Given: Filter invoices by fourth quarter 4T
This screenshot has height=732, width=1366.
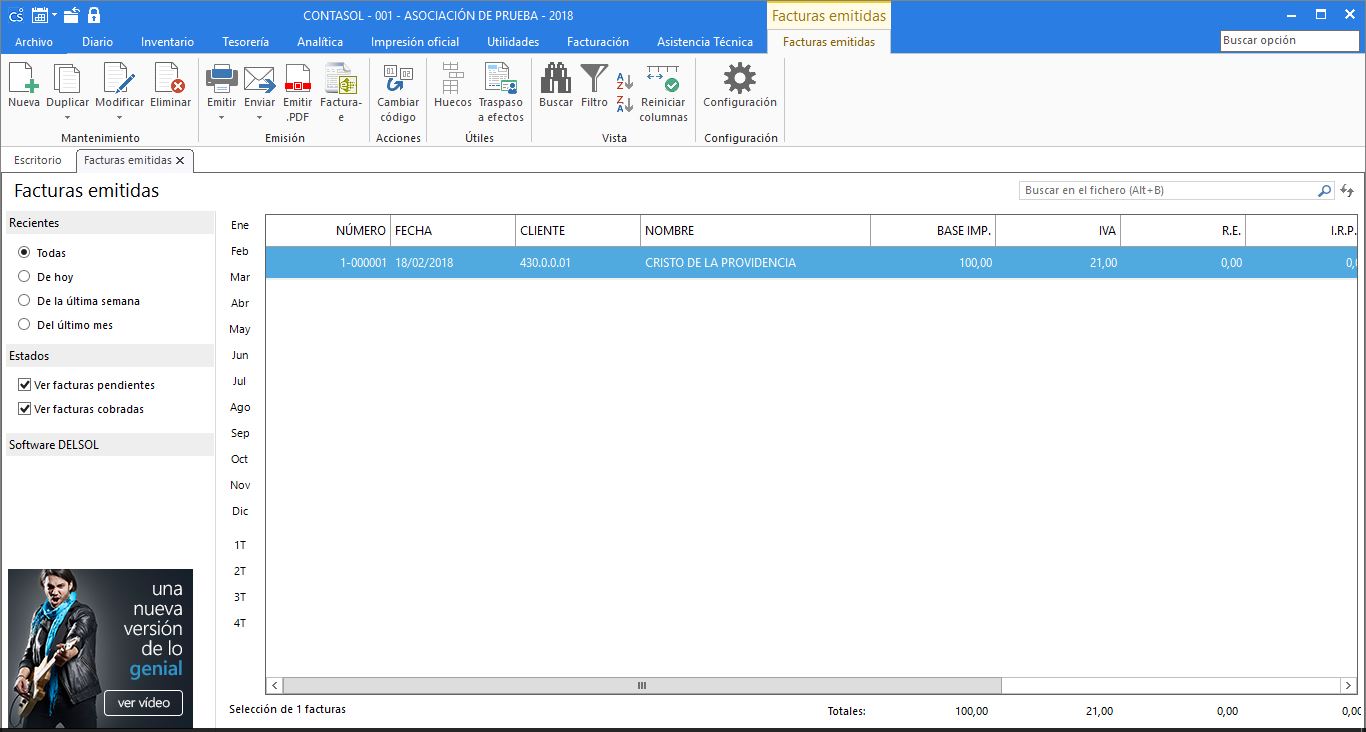Looking at the screenshot, I should point(240,623).
